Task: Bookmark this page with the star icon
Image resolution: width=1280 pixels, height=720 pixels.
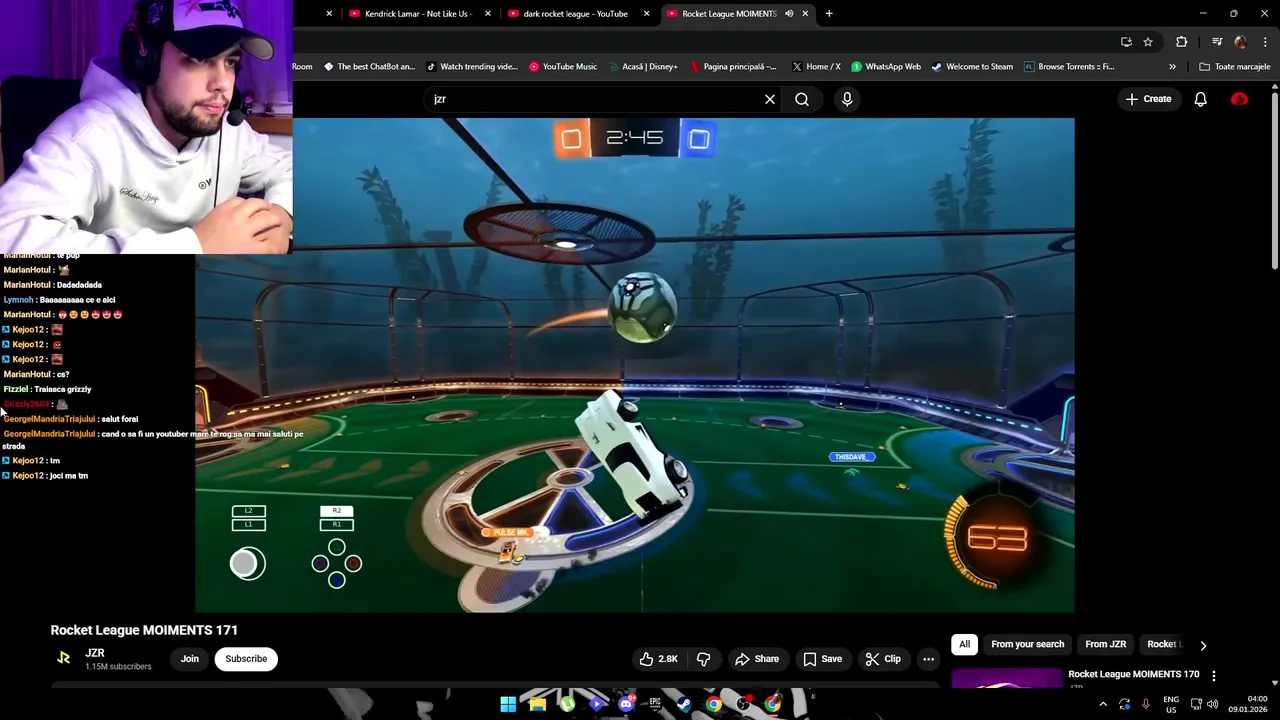Action: click(x=1148, y=42)
